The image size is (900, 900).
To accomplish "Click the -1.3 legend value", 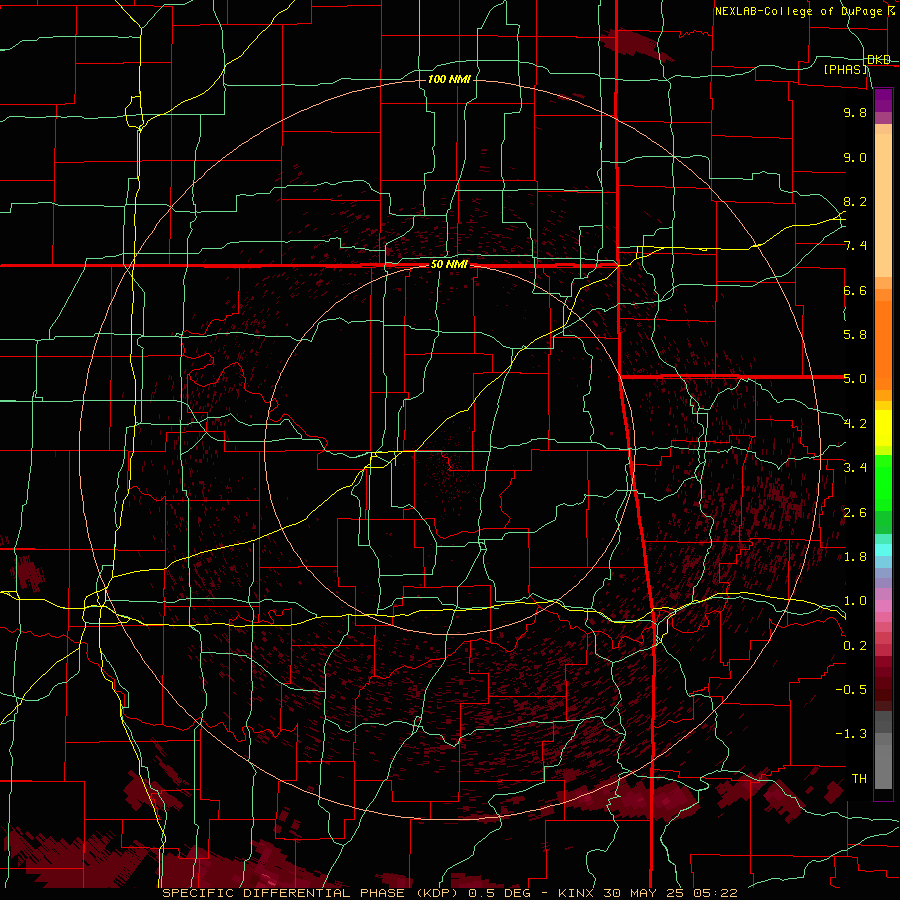I will (851, 734).
